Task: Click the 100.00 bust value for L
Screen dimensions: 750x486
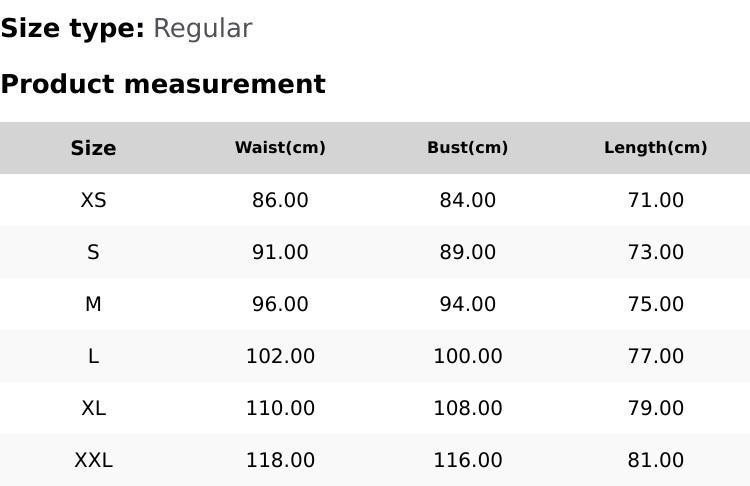Action: [x=467, y=356]
